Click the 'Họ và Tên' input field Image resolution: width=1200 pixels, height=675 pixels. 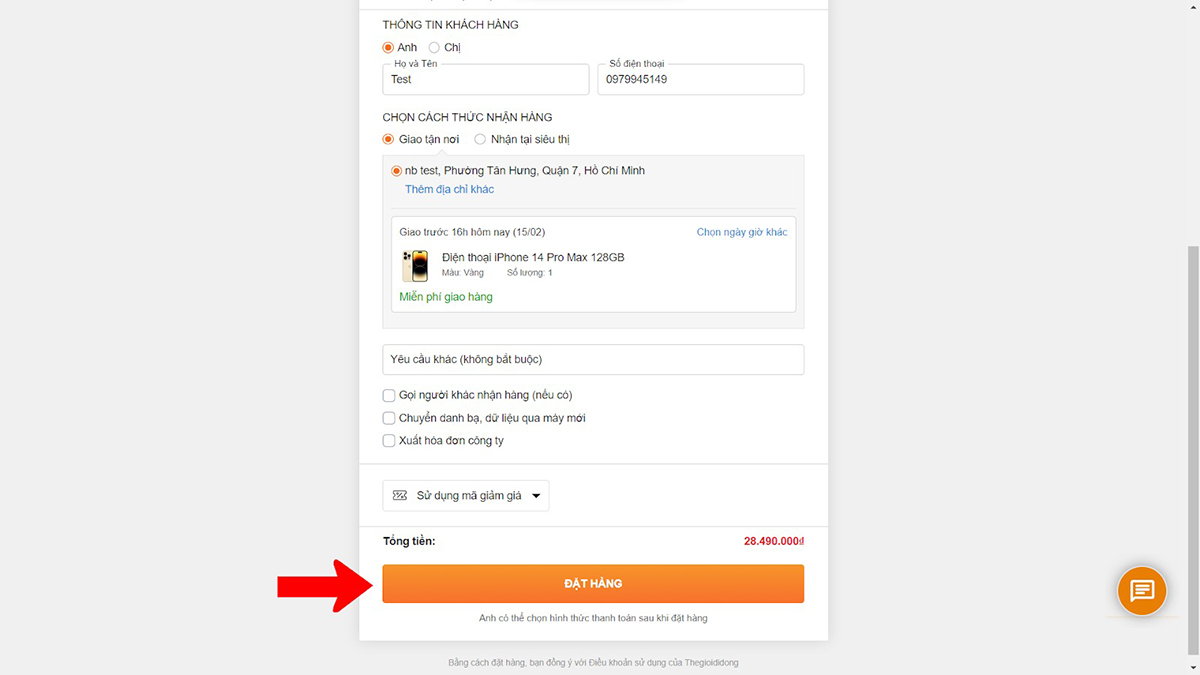point(486,80)
